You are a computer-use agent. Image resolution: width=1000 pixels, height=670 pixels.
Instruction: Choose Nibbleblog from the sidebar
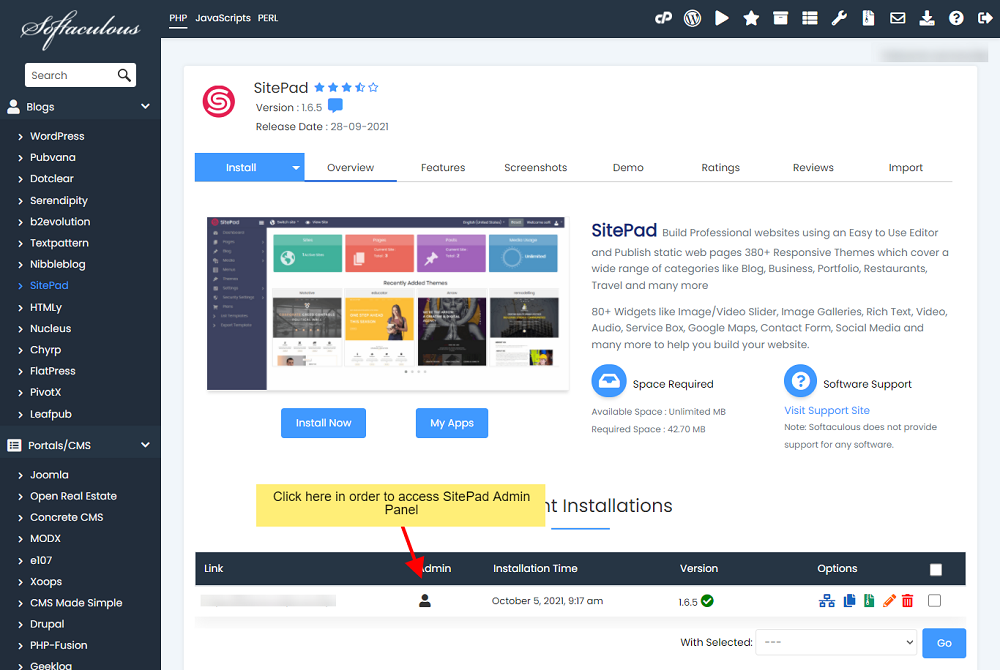tap(57, 264)
